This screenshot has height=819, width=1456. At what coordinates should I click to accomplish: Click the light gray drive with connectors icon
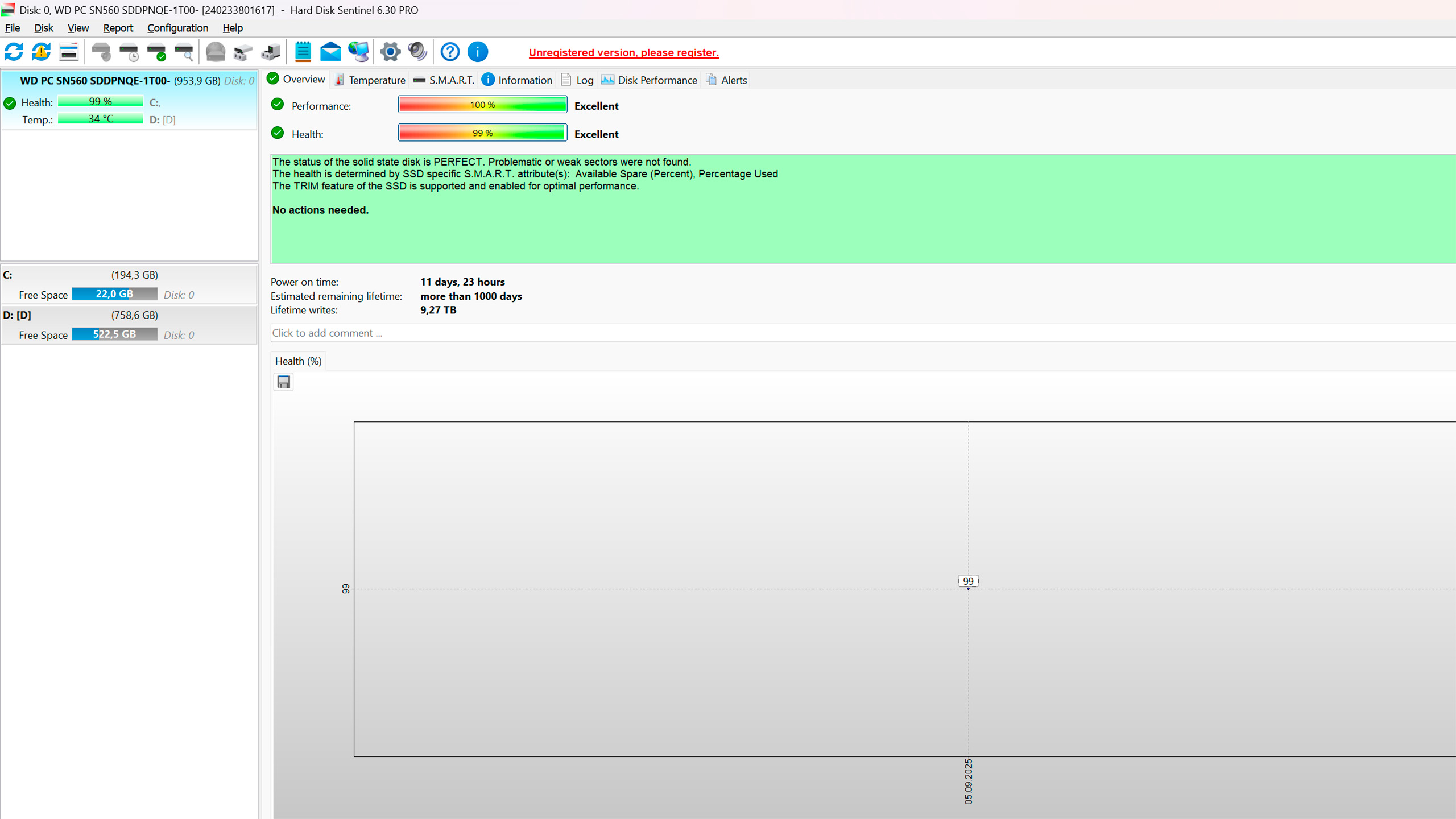243,52
